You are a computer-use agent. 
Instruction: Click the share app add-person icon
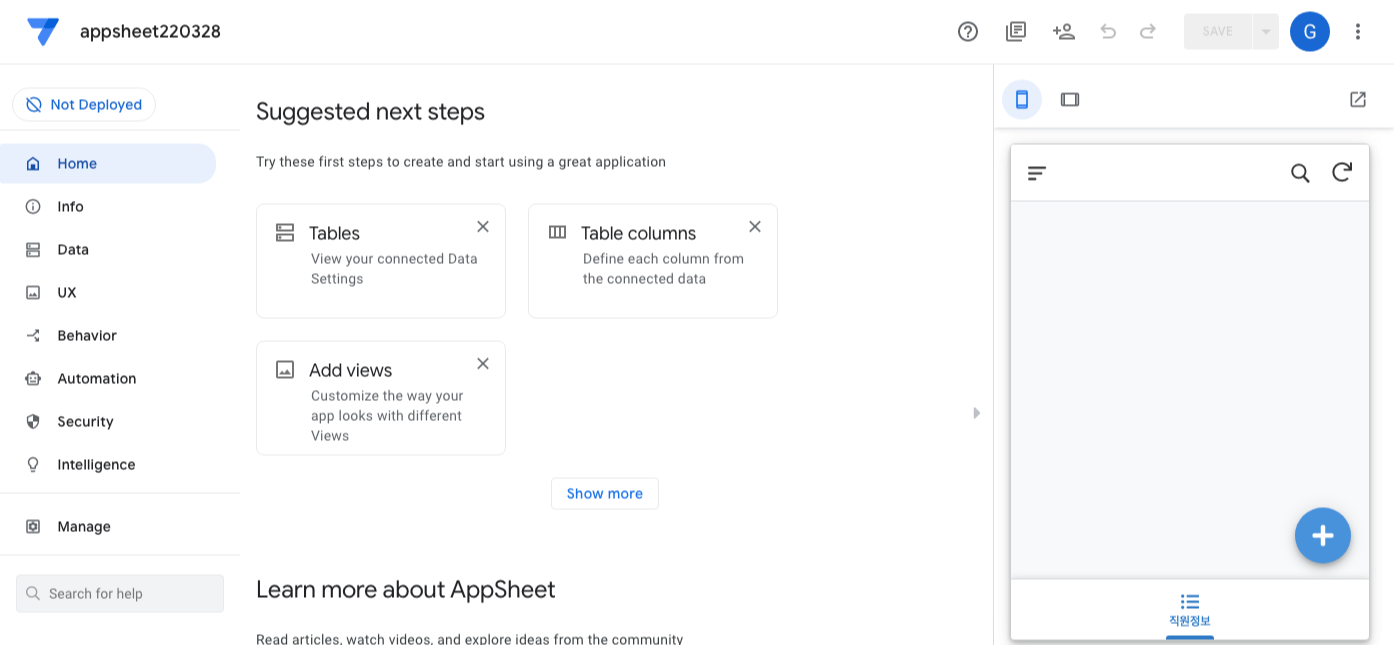(x=1064, y=31)
